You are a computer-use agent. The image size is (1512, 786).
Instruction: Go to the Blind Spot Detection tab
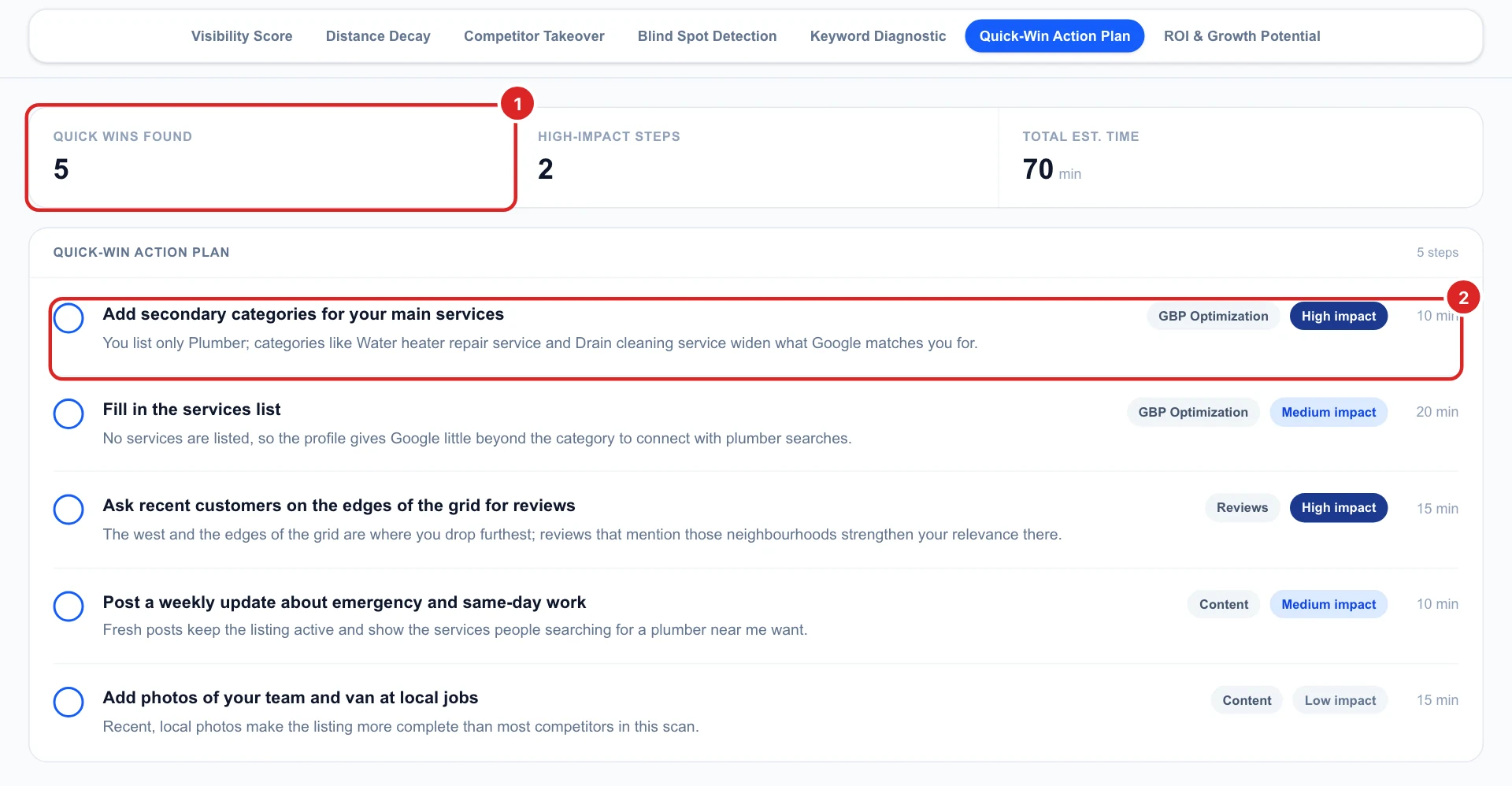[x=707, y=36]
